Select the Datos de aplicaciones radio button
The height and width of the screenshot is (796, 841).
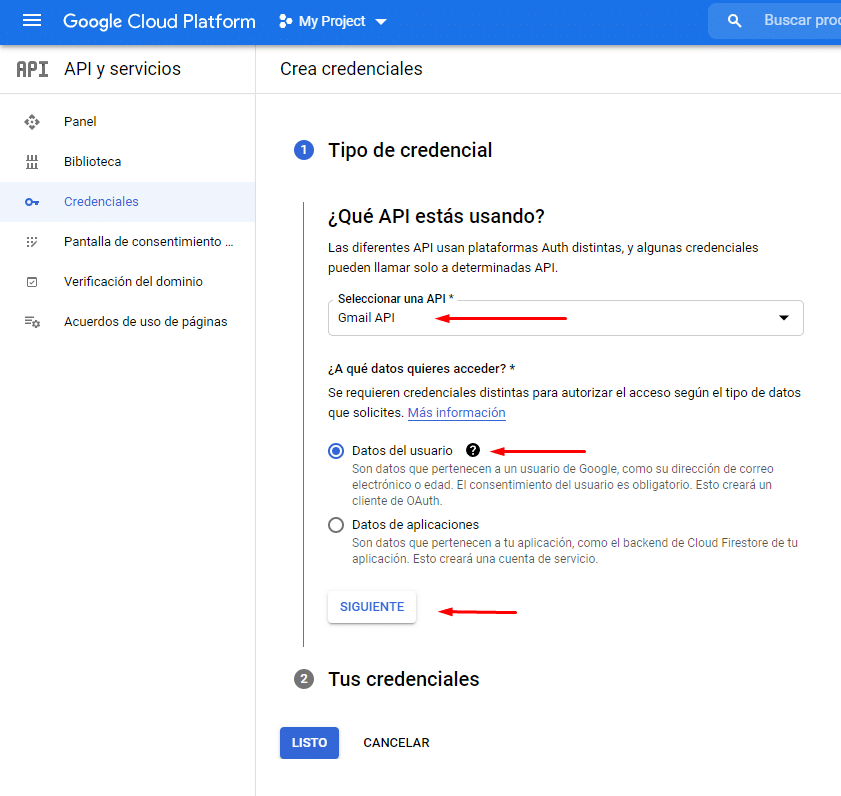click(336, 525)
